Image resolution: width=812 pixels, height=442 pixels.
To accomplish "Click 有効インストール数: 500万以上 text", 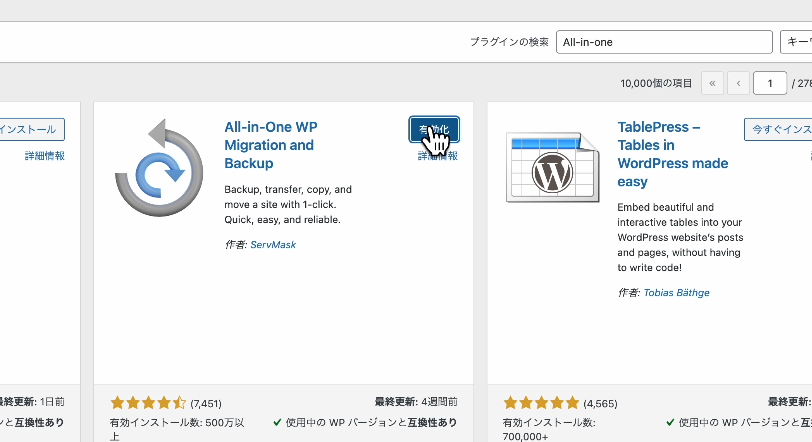I will tap(177, 429).
